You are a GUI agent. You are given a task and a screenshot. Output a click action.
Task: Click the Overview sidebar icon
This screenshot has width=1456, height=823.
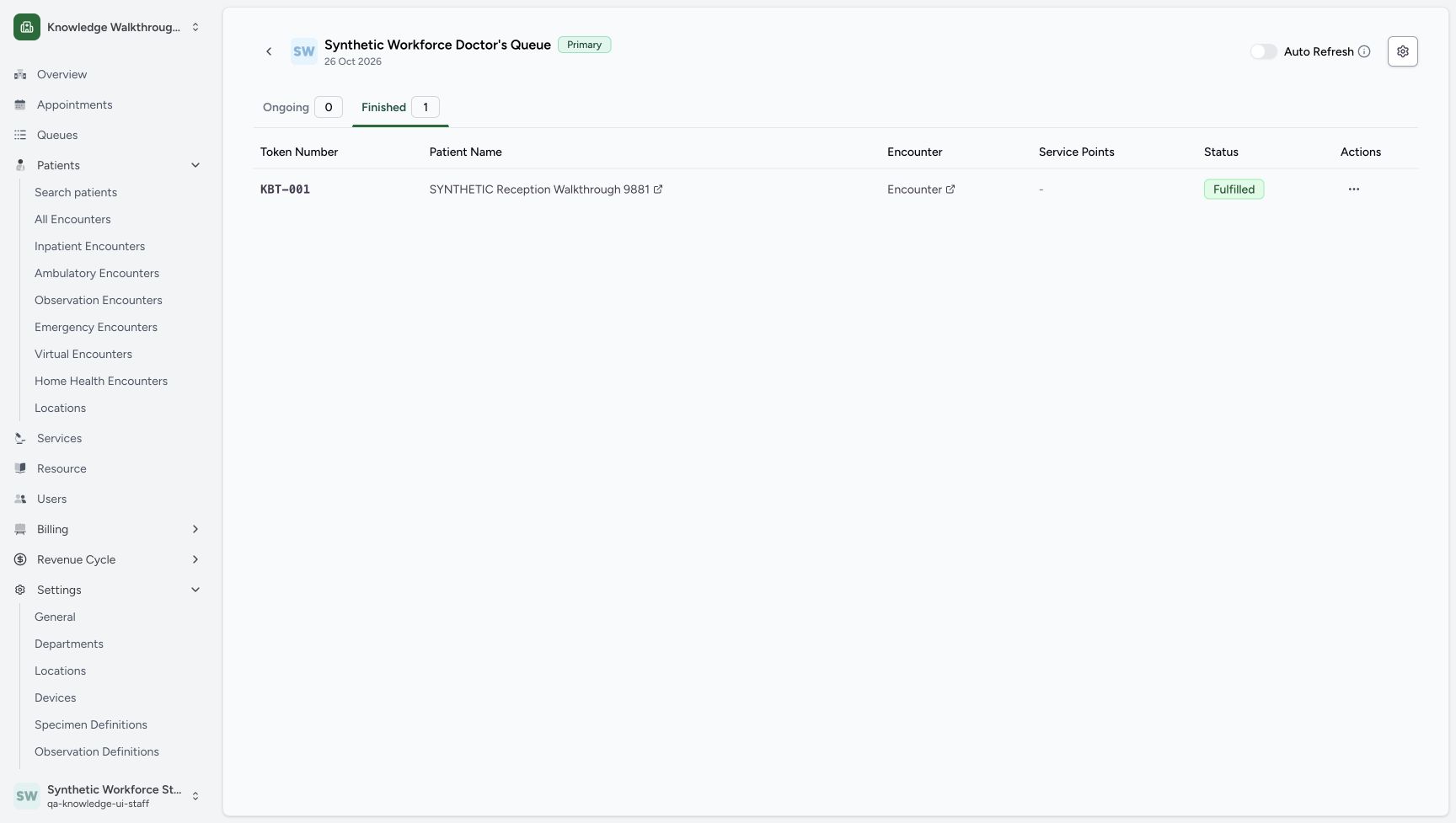click(x=20, y=74)
